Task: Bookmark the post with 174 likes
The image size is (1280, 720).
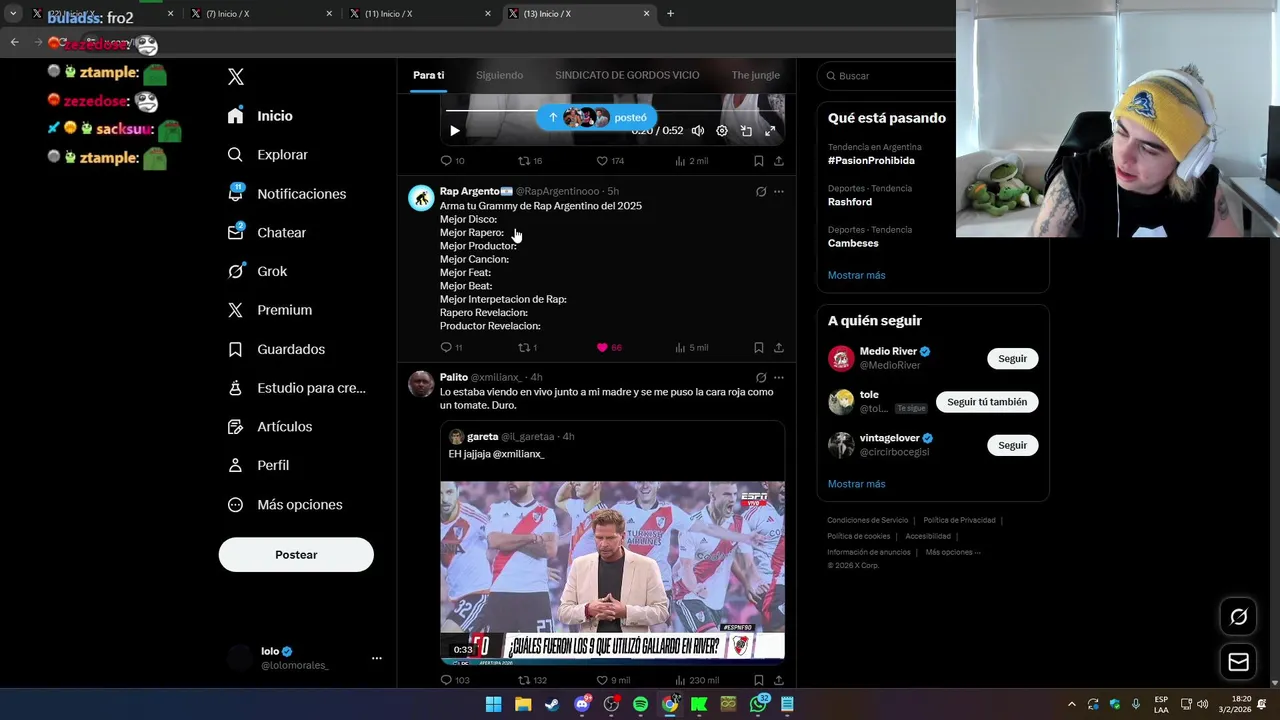Action: tap(758, 161)
